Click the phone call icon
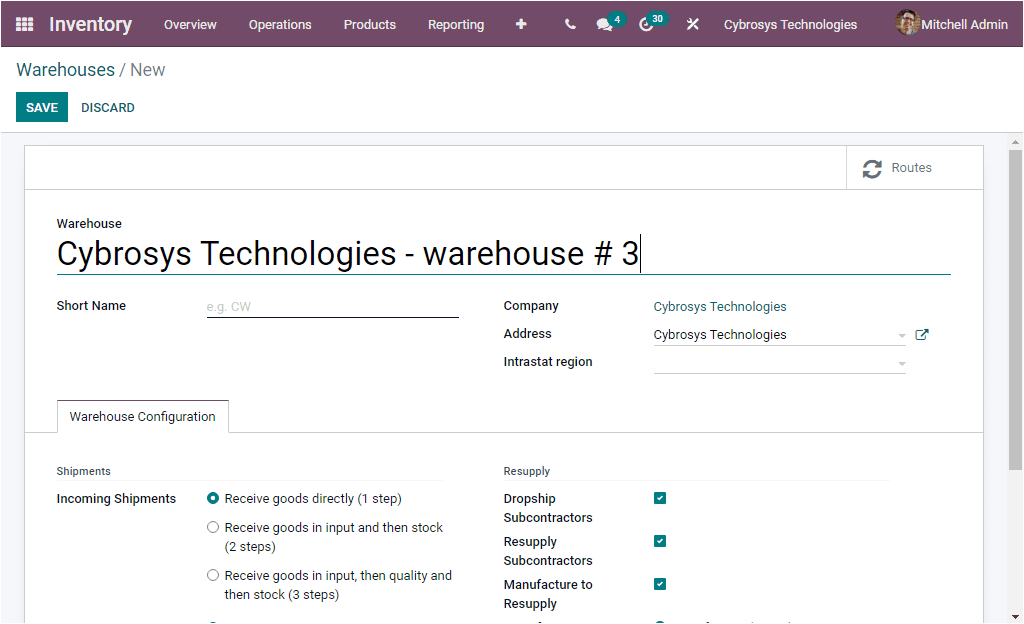 click(569, 24)
